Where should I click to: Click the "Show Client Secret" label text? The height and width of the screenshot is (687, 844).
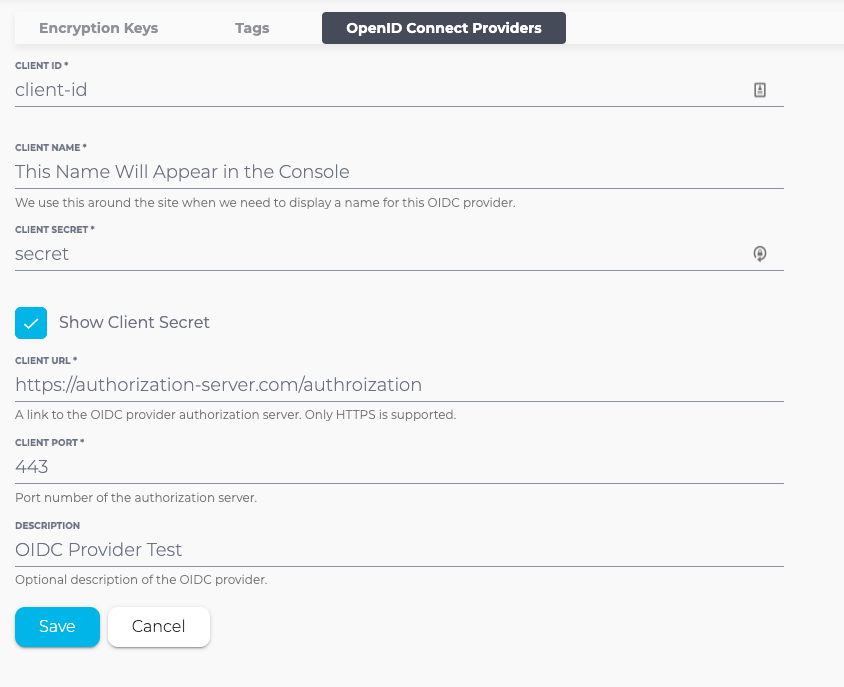pyautogui.click(x=134, y=323)
